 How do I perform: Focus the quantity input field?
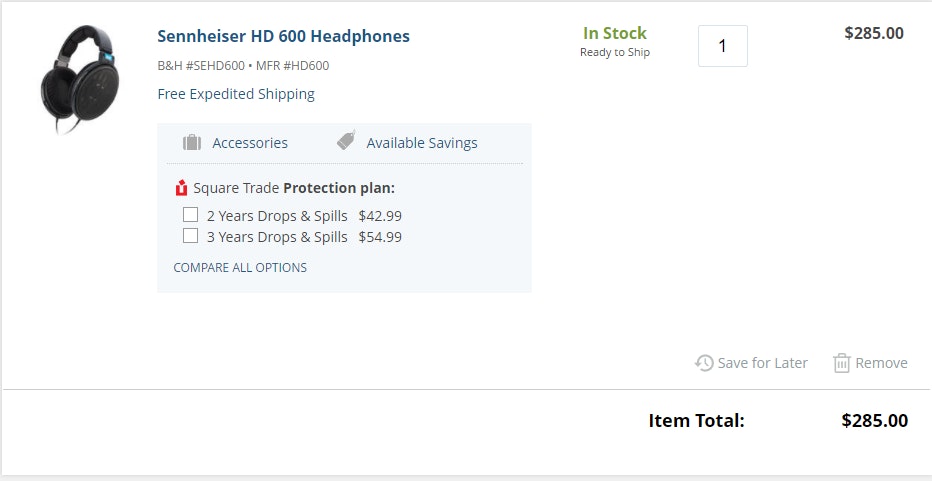[722, 46]
